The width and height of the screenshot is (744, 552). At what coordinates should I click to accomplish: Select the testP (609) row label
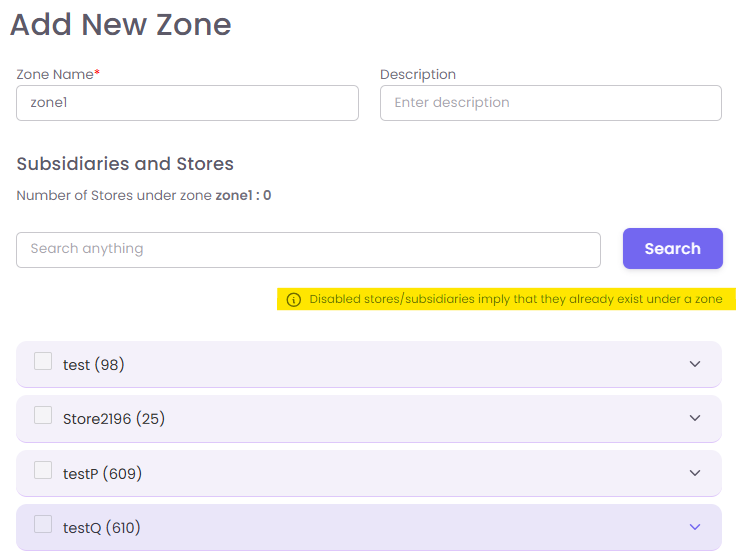pos(102,473)
